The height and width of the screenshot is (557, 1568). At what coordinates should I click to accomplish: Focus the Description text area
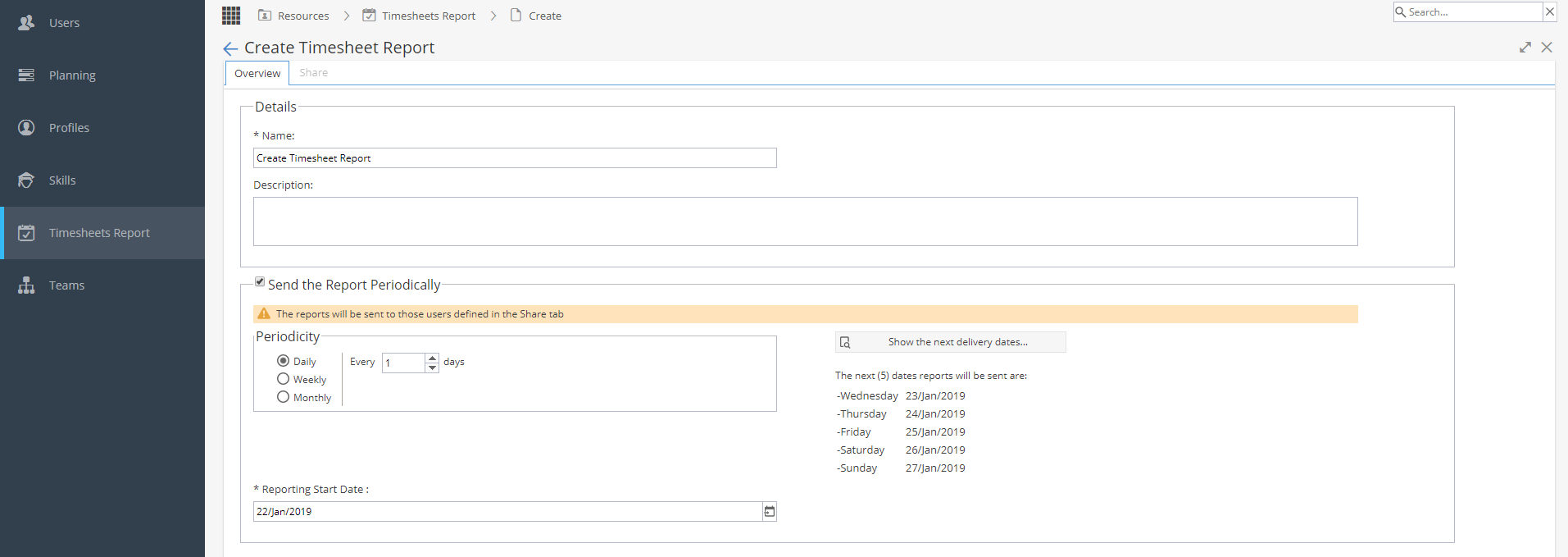[806, 221]
